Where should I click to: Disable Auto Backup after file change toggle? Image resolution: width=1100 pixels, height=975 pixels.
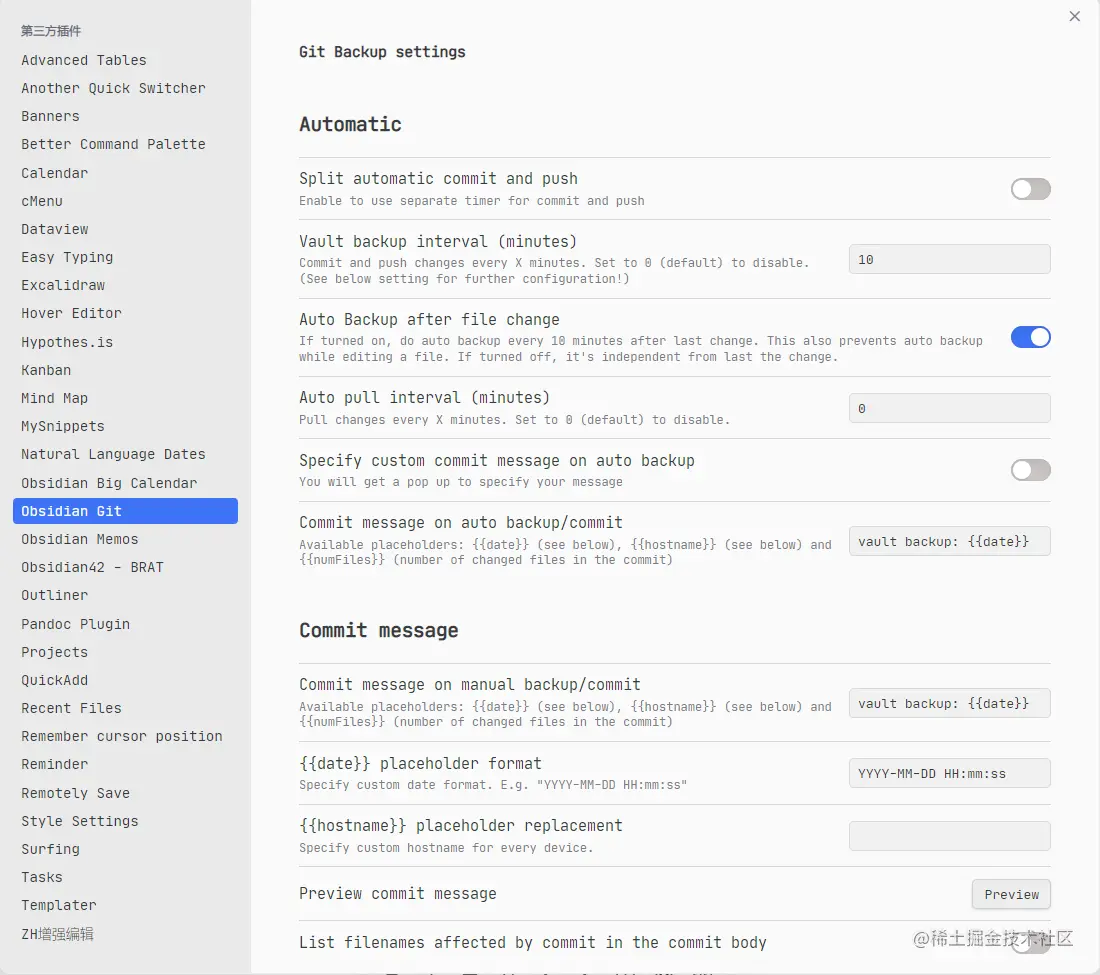[x=1030, y=337]
